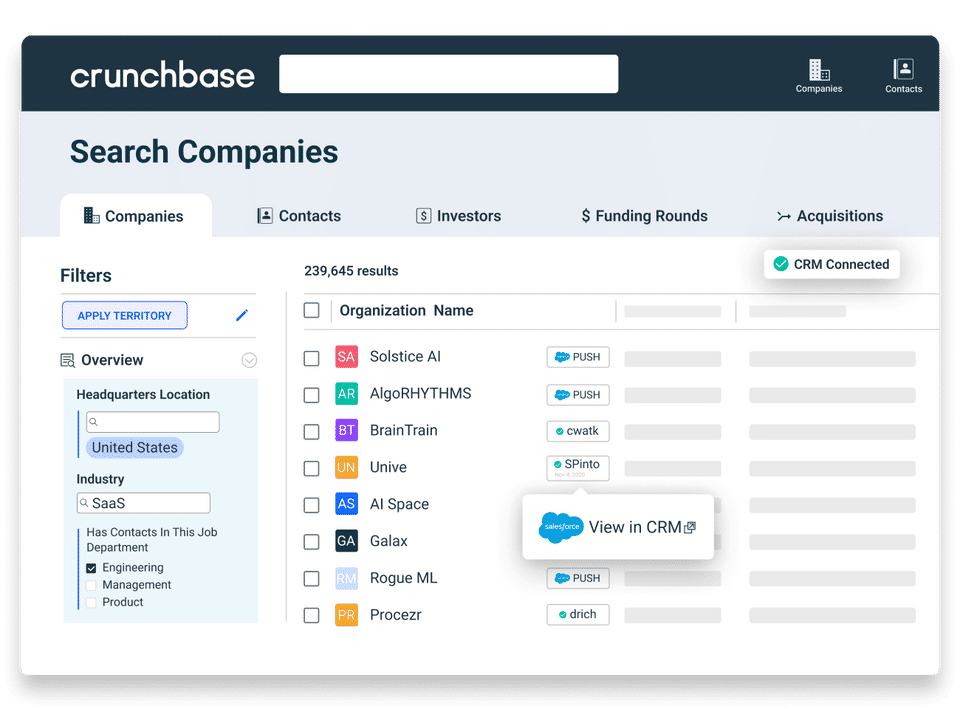Screen dimensions: 960x709
Task: Enable the Management department checkbox
Action: click(x=91, y=585)
